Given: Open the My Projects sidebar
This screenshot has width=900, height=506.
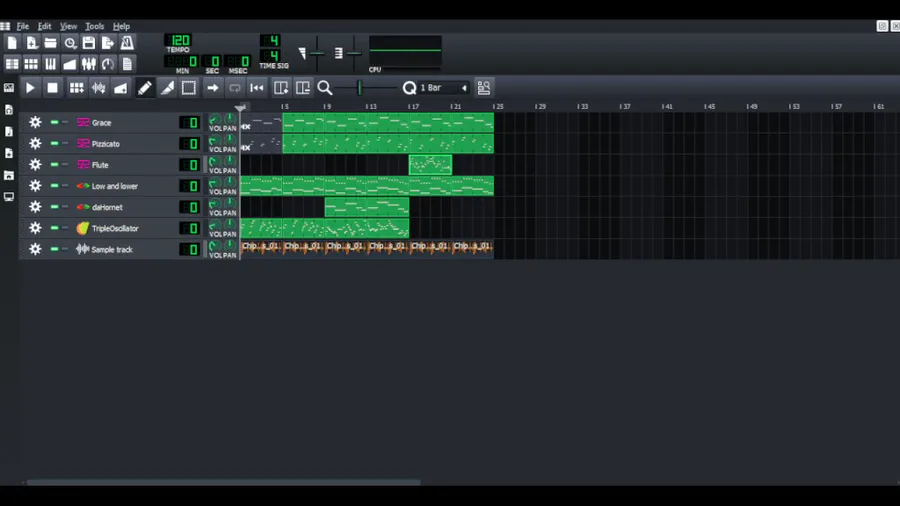Looking at the screenshot, I should 9,110.
